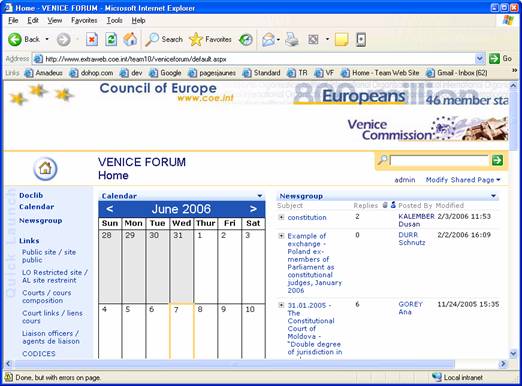Screen dimensions: 522x386
Task: Expand the 'constitution' newsgroup thread
Action: point(281,217)
